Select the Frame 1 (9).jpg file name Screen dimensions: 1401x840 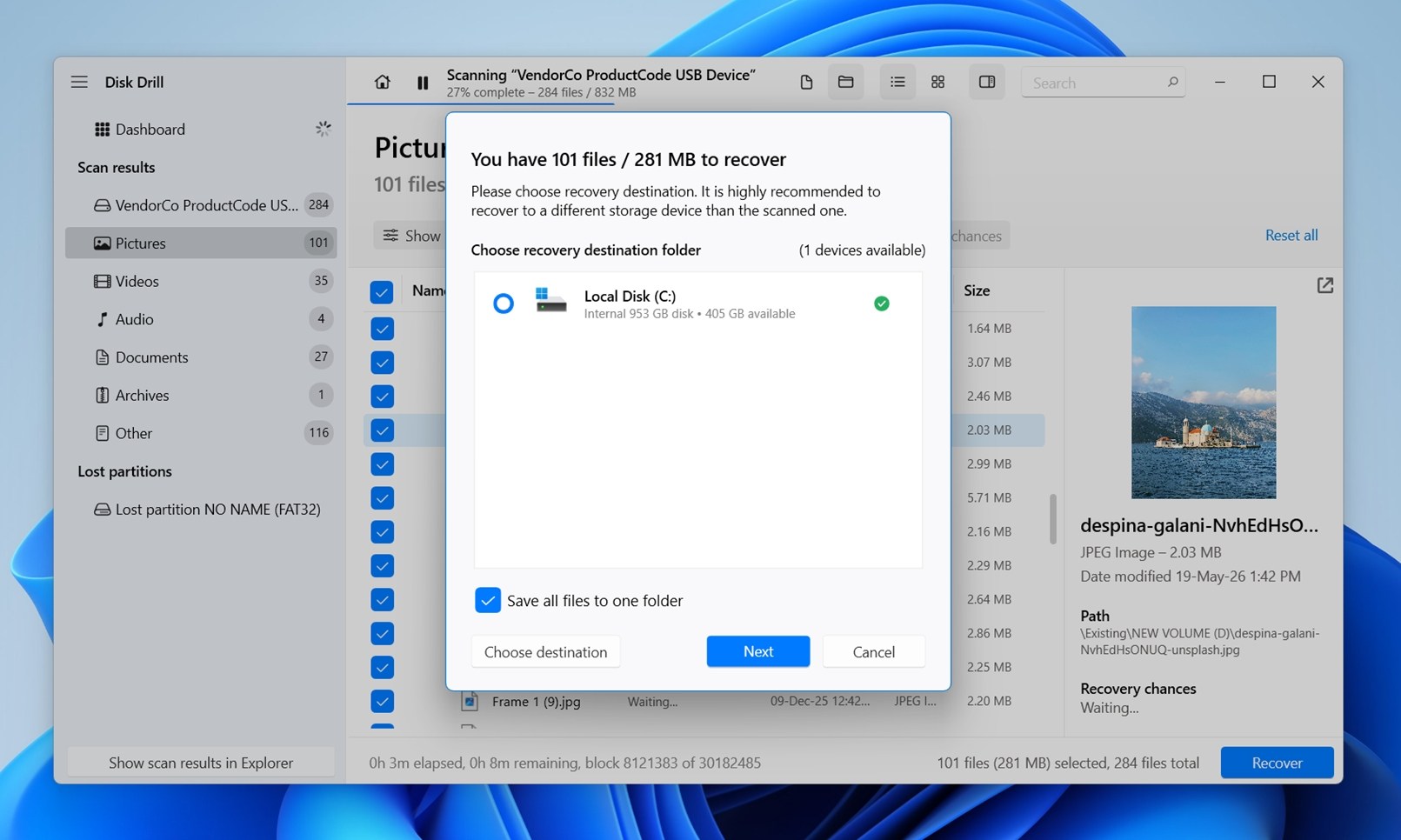click(x=536, y=702)
